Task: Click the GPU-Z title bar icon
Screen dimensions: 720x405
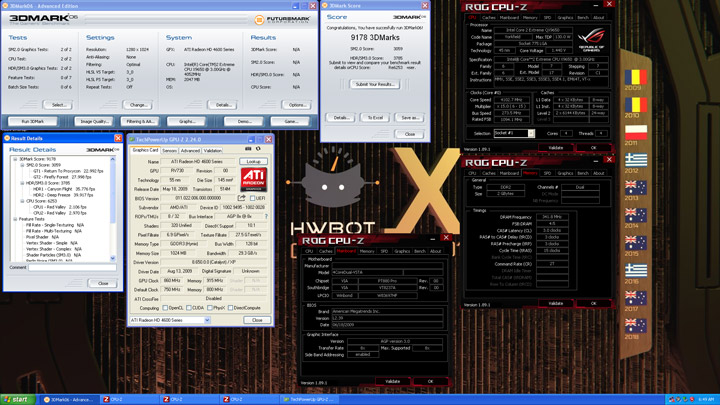Action: pyautogui.click(x=132, y=139)
